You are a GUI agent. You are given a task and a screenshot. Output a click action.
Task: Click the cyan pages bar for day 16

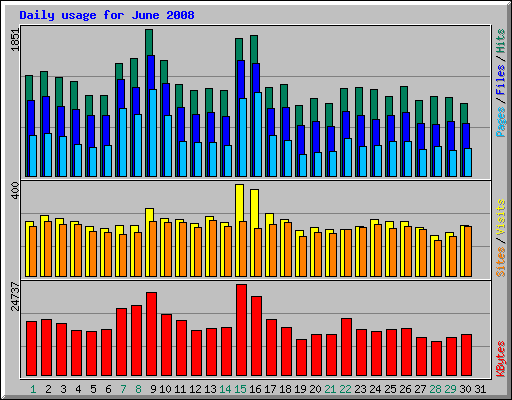[258, 134]
